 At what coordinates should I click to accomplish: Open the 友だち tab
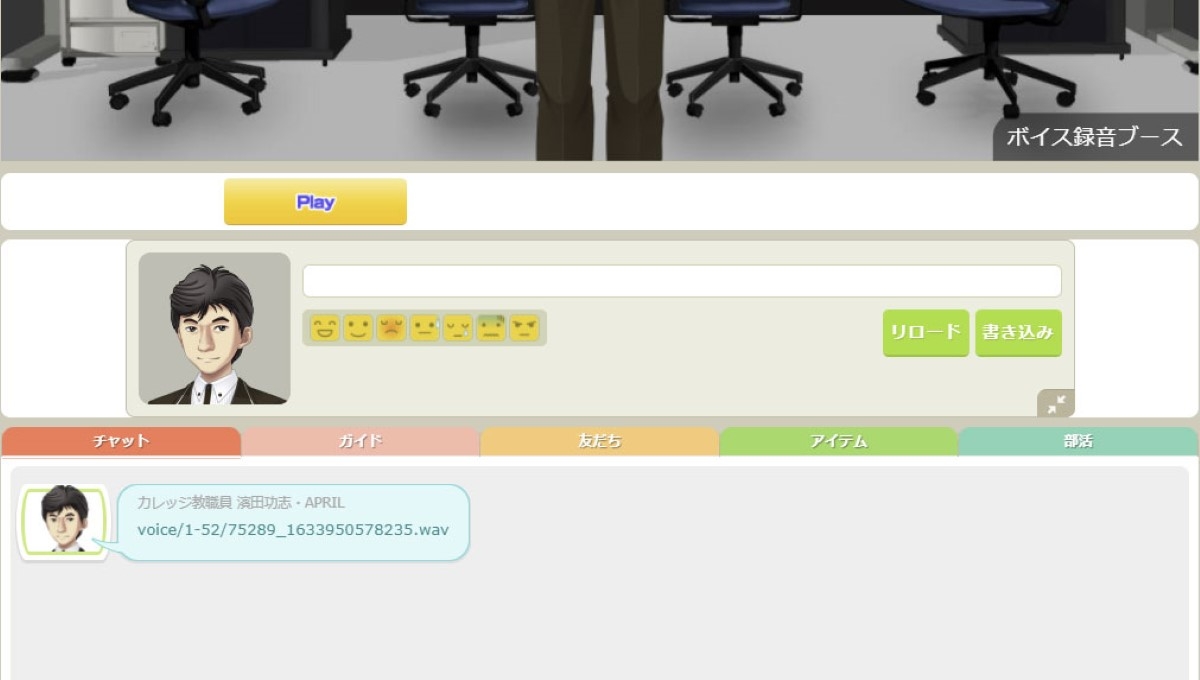(599, 442)
